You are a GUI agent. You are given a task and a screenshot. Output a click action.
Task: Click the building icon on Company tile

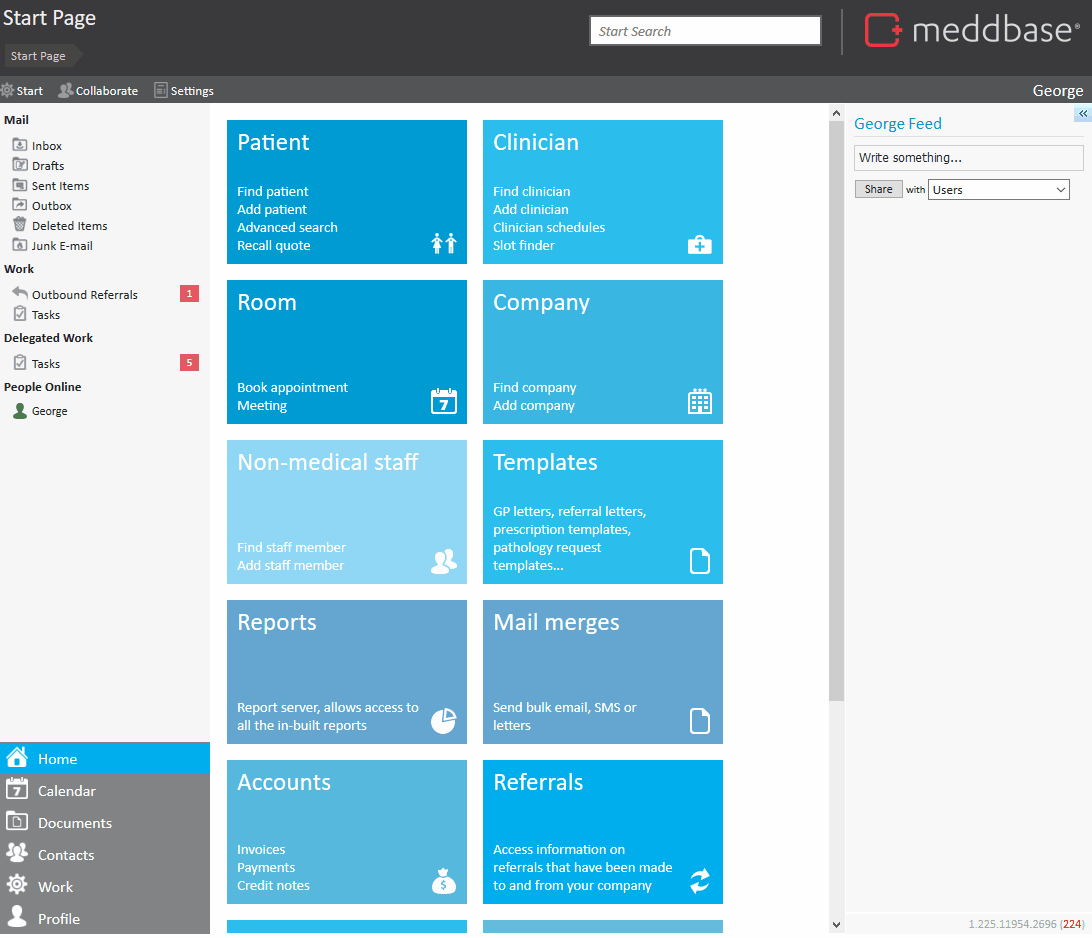[x=699, y=401]
